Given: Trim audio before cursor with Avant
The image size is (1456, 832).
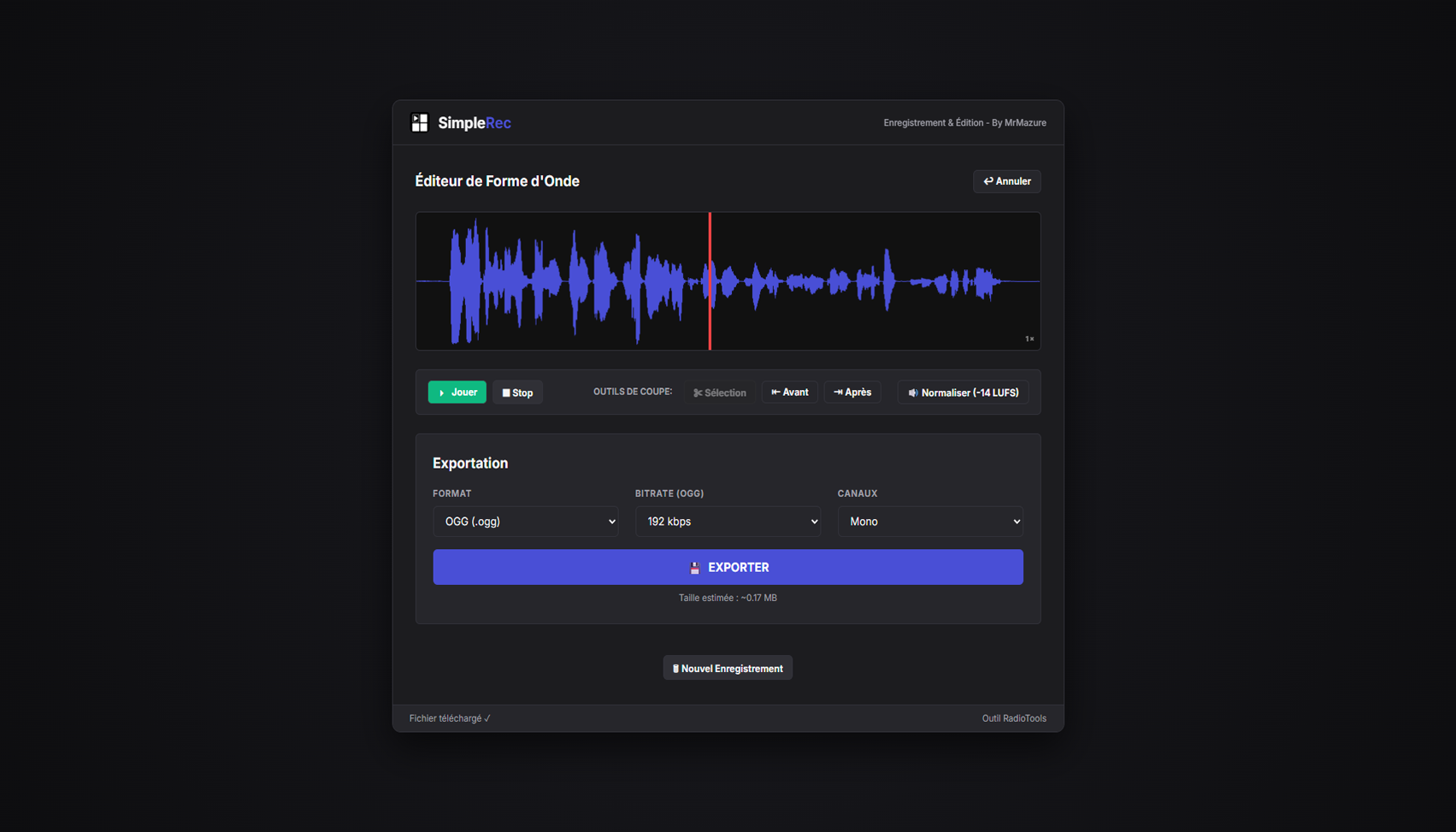Looking at the screenshot, I should (x=790, y=392).
